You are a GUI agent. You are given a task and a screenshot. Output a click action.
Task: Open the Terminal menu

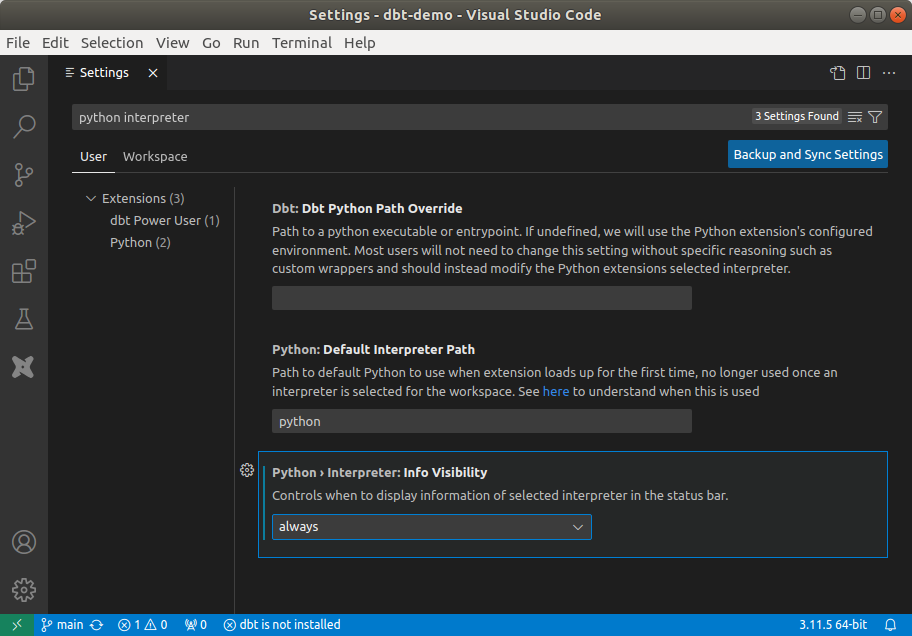[301, 43]
